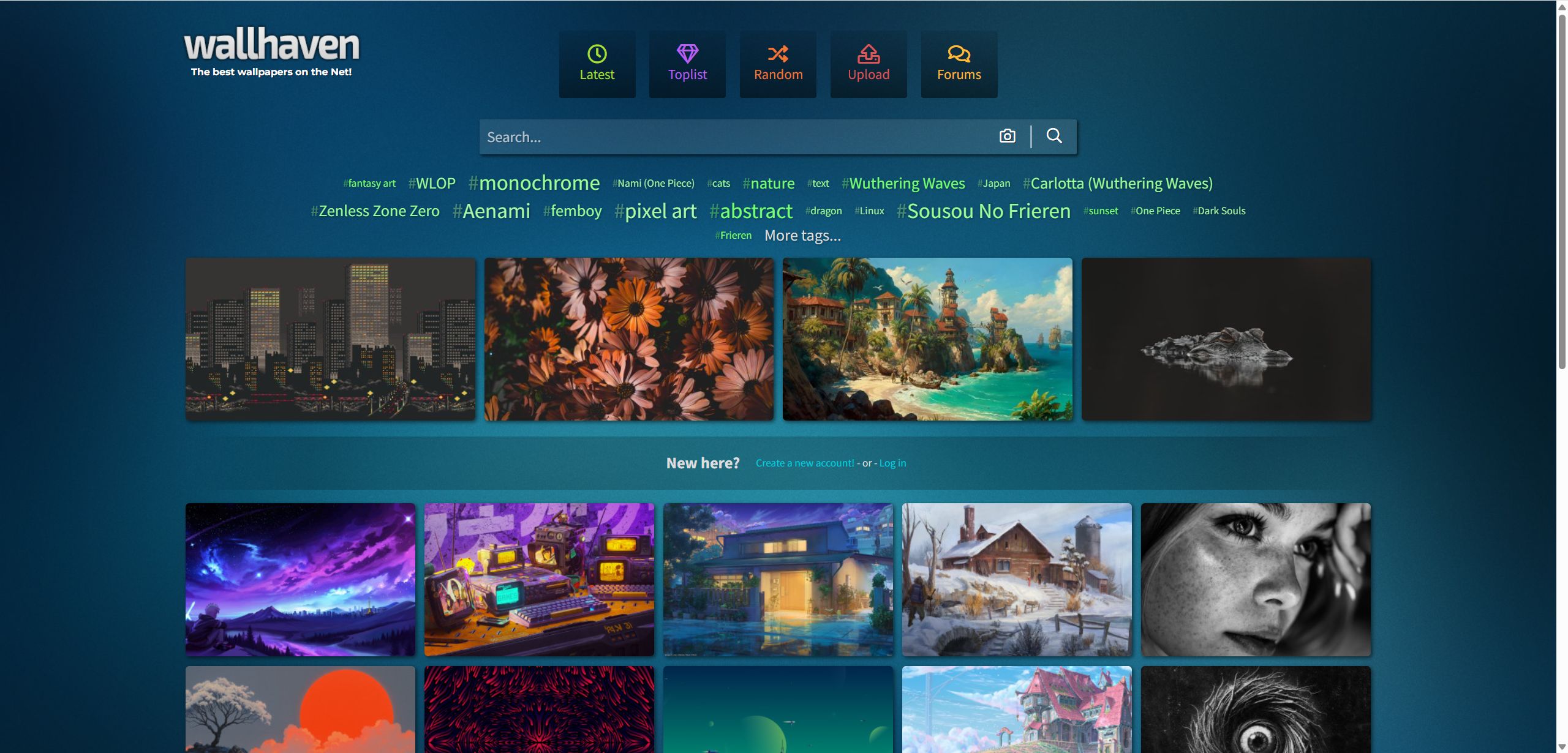Image resolution: width=1568 pixels, height=753 pixels.
Task: Browse the #pixel art tag
Action: point(655,211)
